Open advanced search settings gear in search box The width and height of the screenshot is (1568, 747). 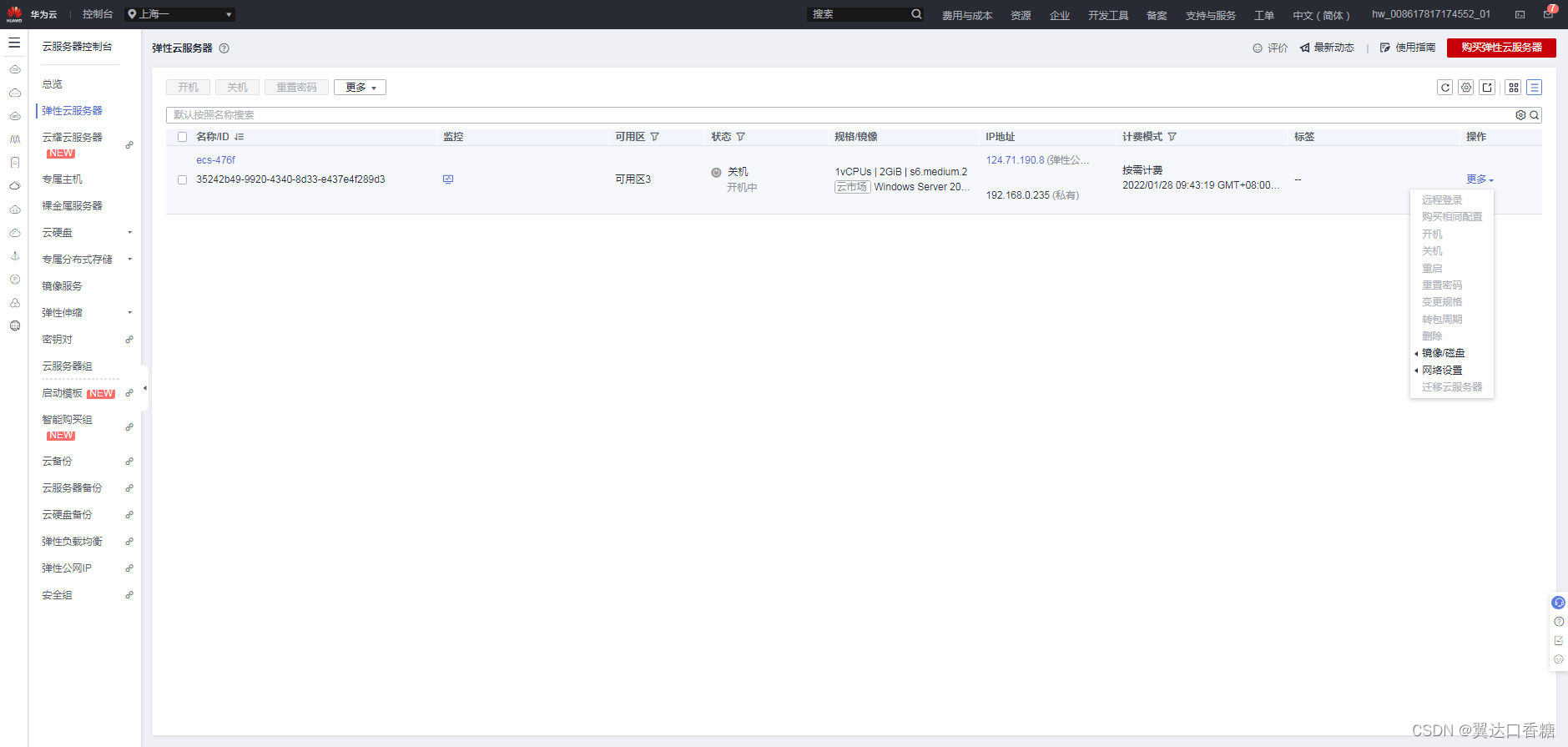coord(1520,115)
